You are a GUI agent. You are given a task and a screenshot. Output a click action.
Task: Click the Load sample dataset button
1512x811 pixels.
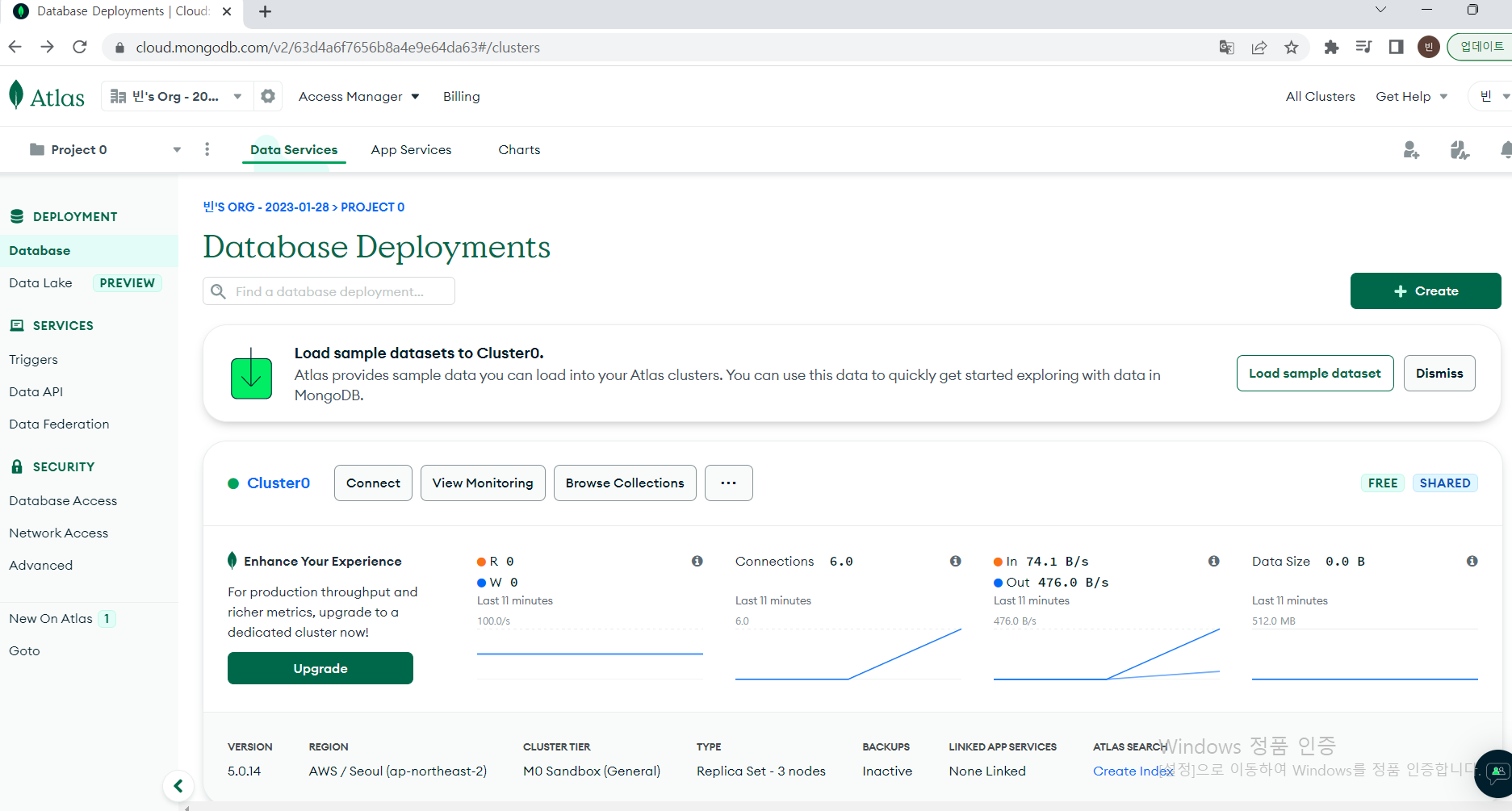[1315, 373]
